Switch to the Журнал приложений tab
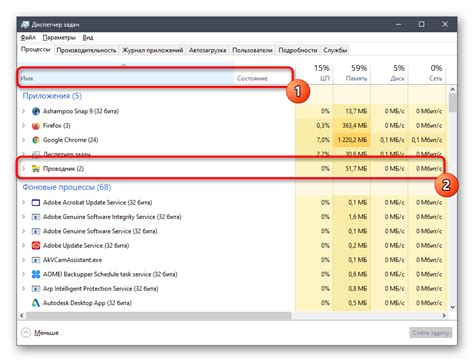The image size is (474, 362). (153, 50)
